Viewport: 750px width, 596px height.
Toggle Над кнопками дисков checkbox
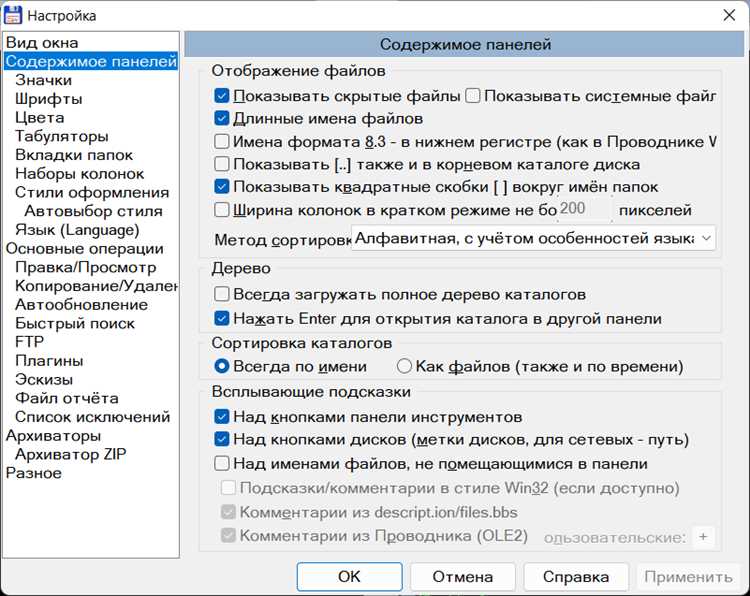221,439
